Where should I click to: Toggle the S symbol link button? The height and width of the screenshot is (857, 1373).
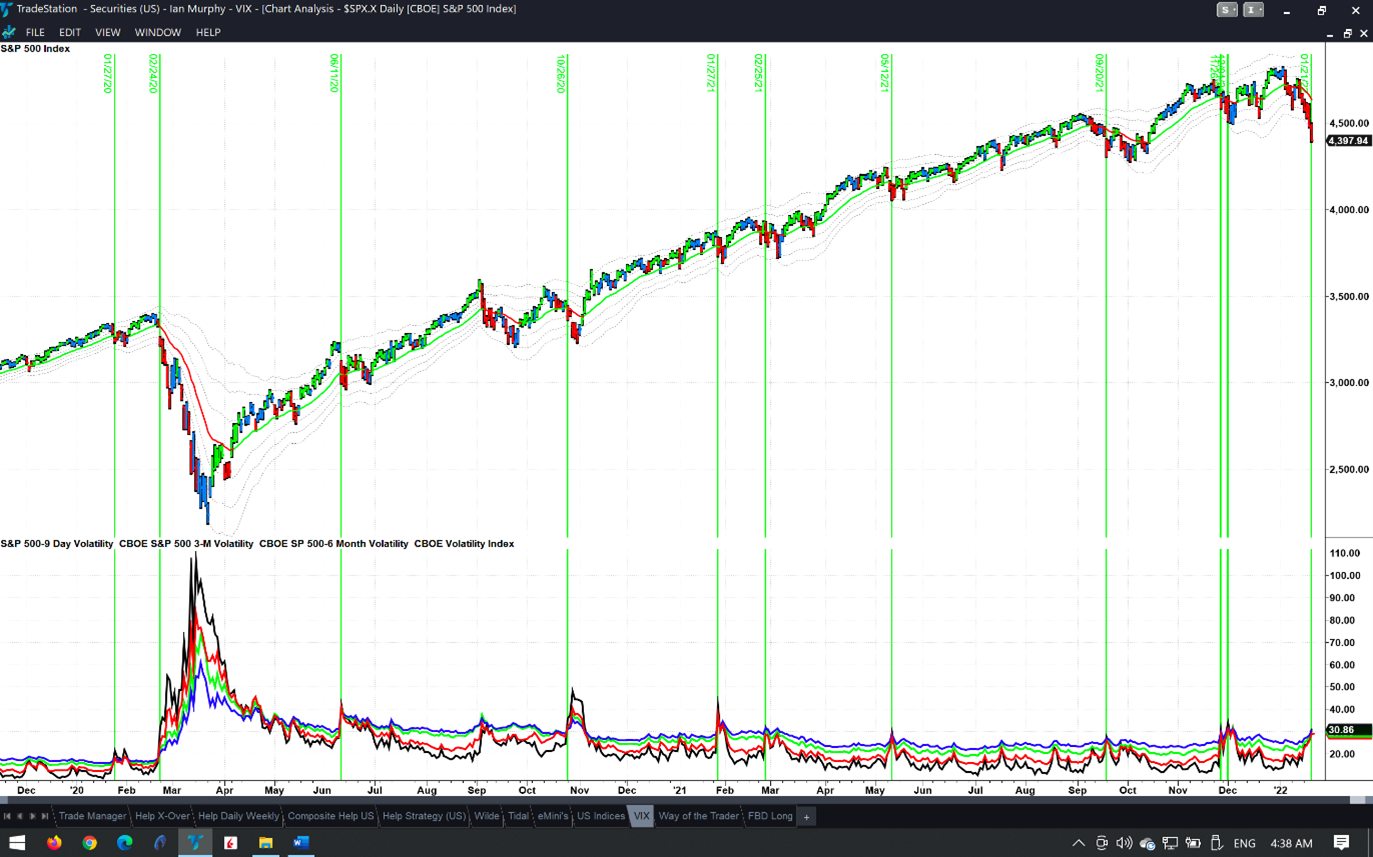point(1227,10)
